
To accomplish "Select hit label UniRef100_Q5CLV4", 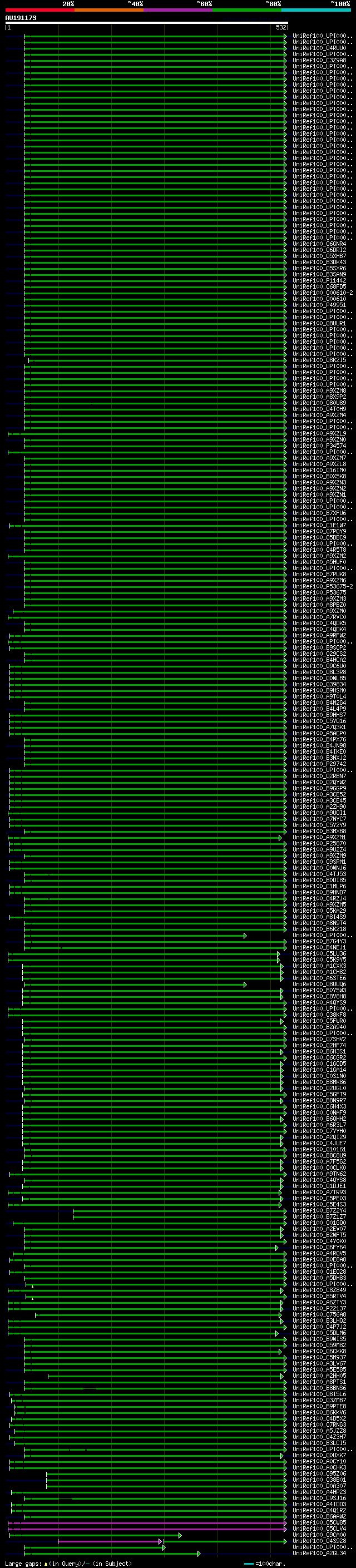I will pyautogui.click(x=319, y=1529).
